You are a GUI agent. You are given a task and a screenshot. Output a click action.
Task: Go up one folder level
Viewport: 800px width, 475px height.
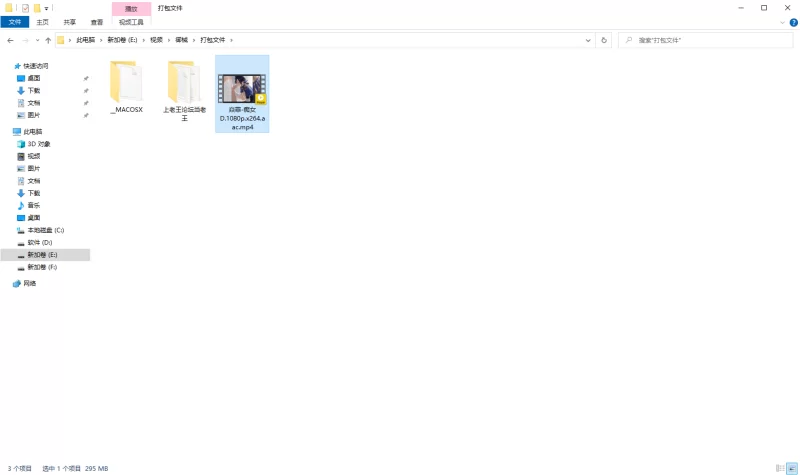pyautogui.click(x=48, y=40)
